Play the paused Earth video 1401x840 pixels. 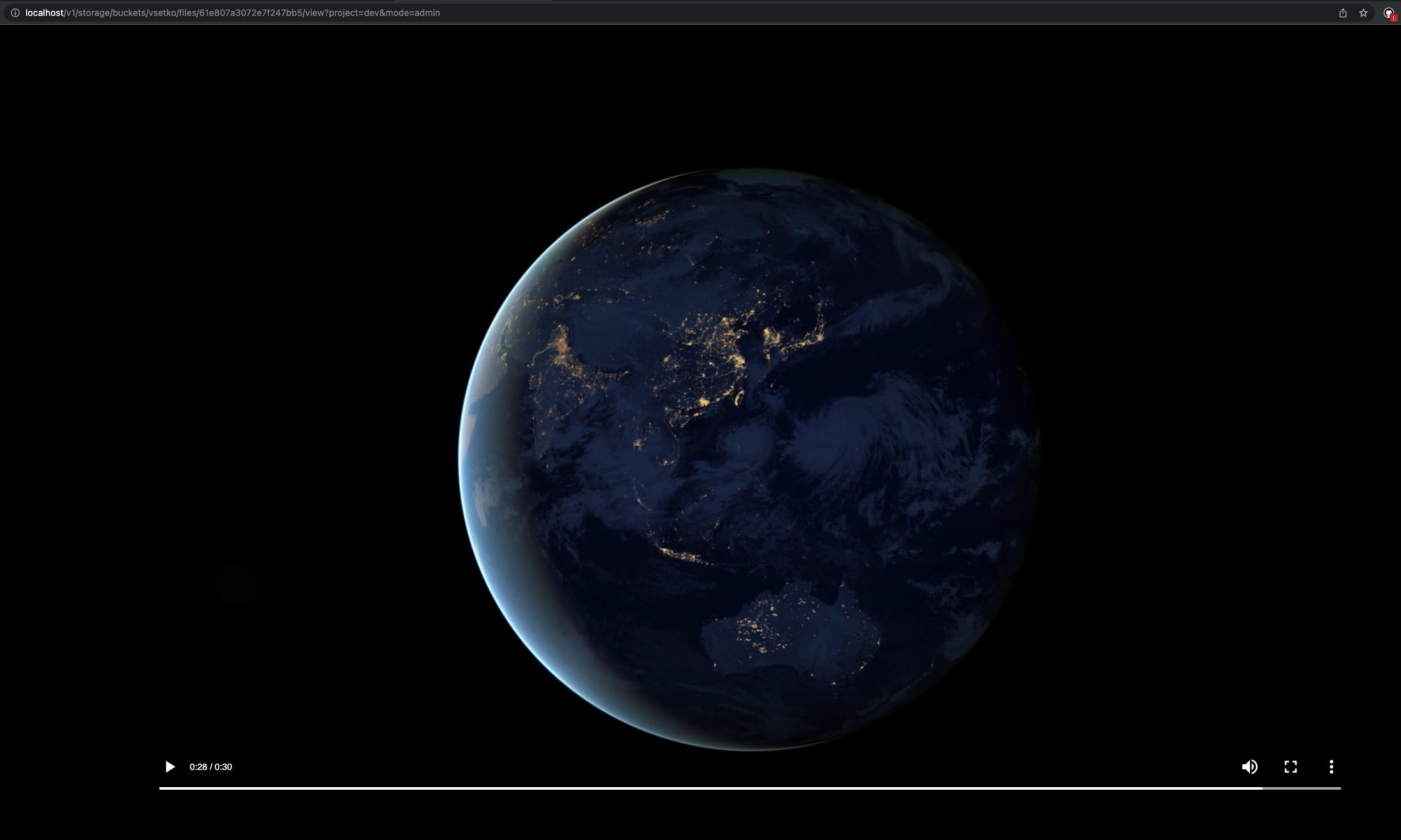[169, 767]
